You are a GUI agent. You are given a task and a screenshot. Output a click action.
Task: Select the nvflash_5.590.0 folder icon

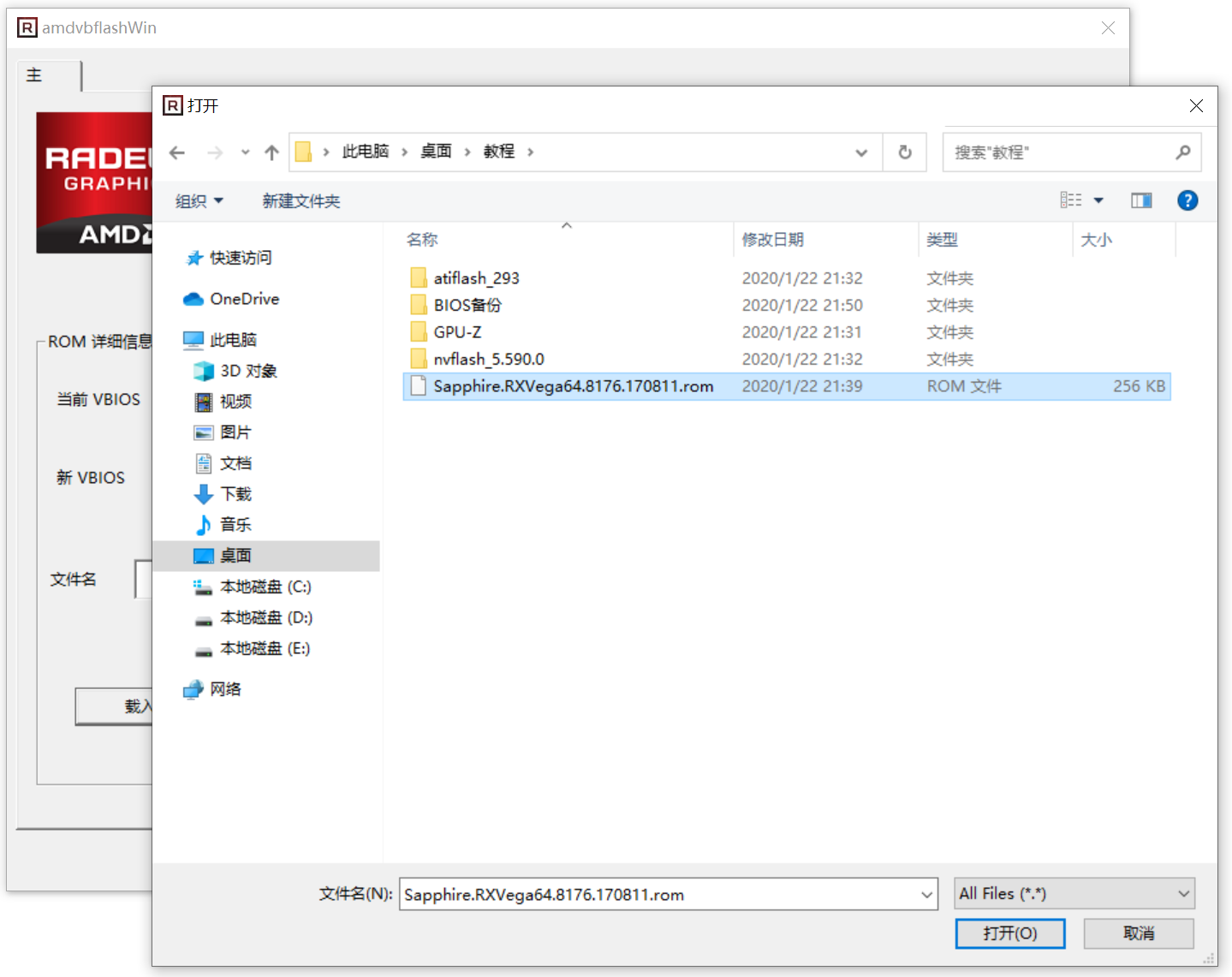click(x=419, y=359)
